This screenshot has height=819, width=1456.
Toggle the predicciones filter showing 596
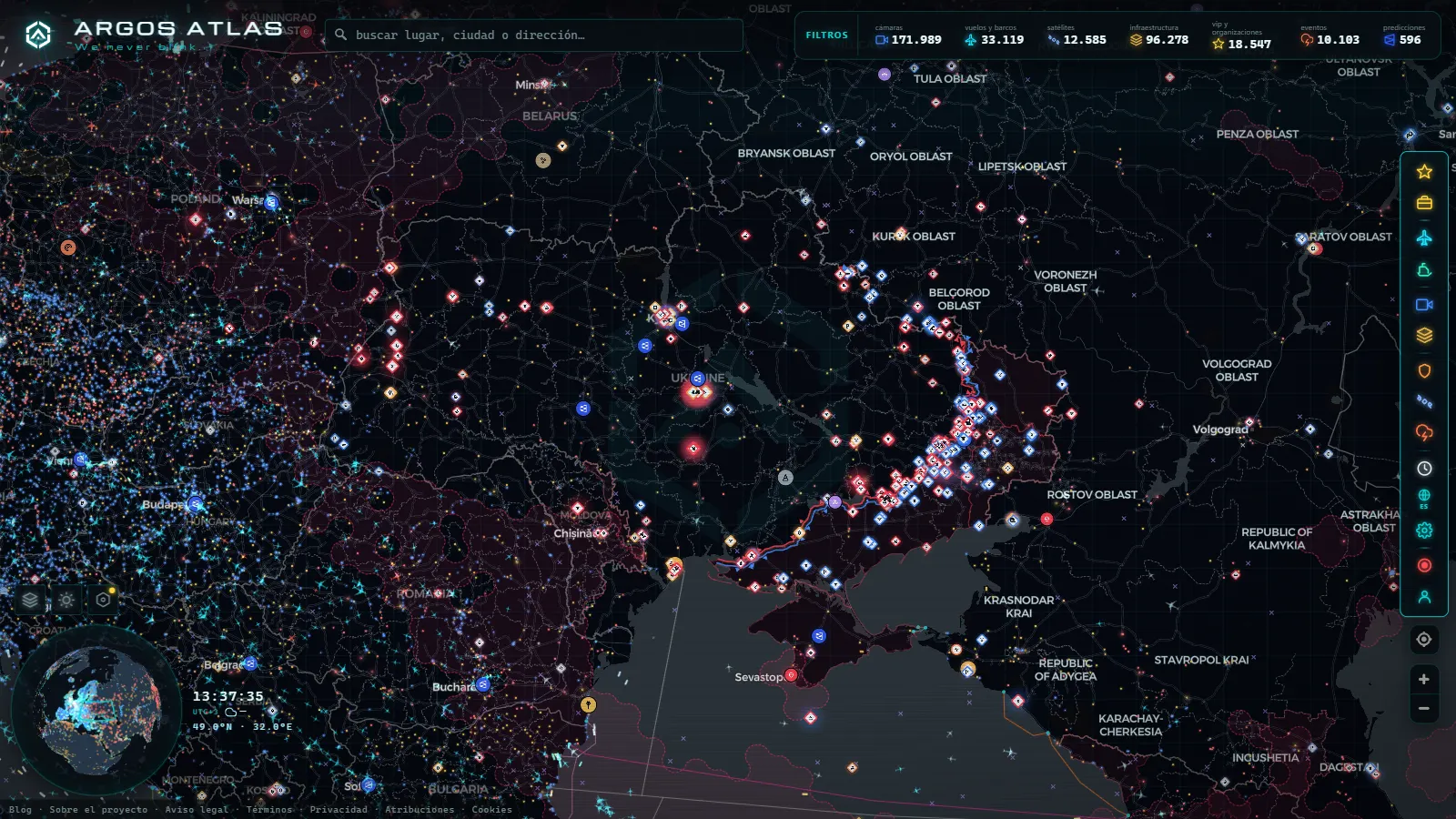coord(1403,35)
